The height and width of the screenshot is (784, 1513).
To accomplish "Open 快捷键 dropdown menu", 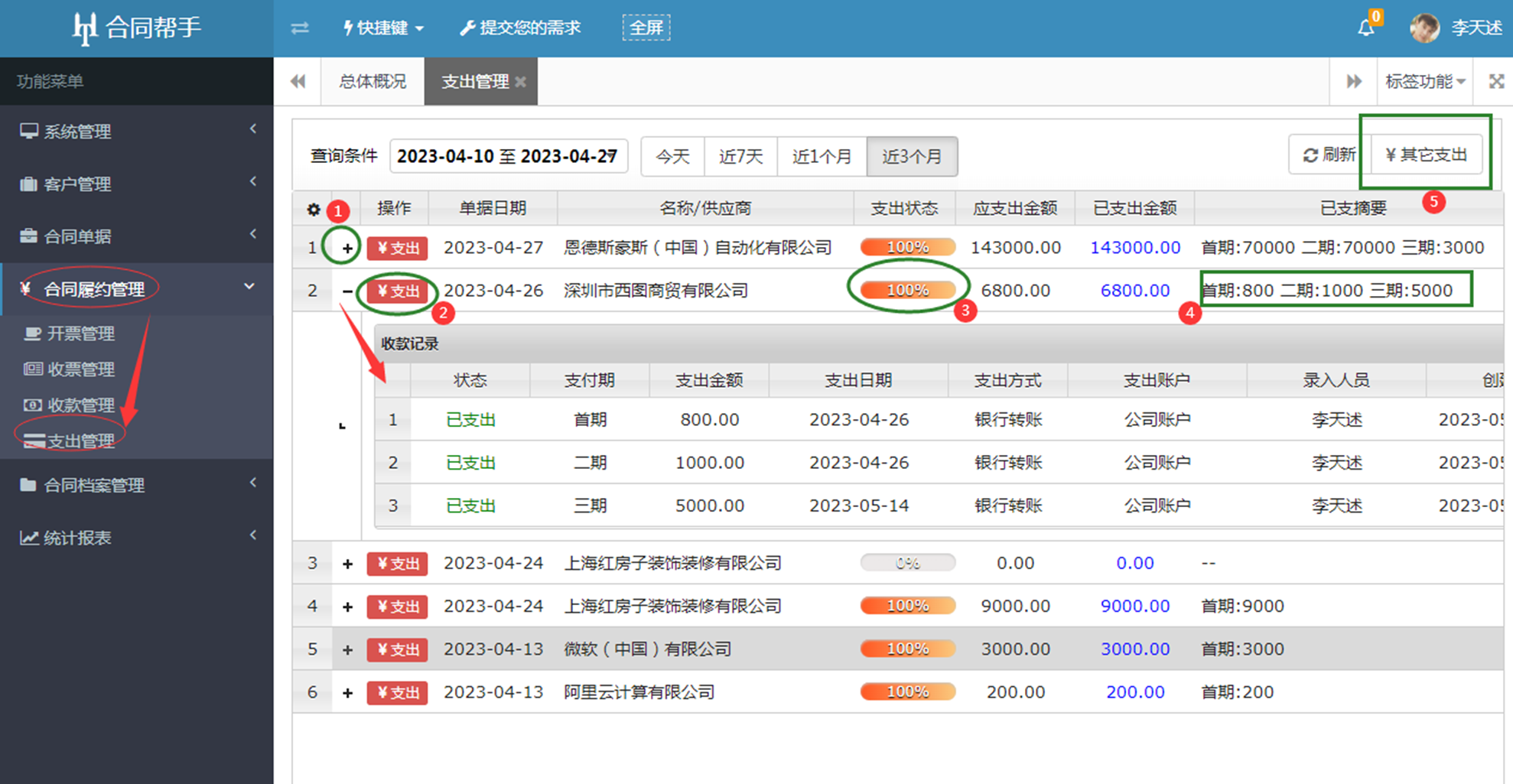I will [383, 28].
